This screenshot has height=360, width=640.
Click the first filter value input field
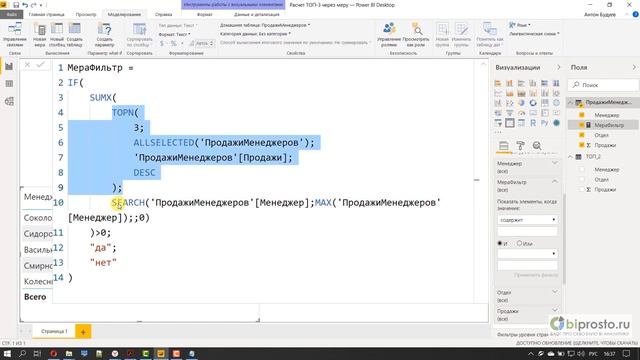pos(527,231)
